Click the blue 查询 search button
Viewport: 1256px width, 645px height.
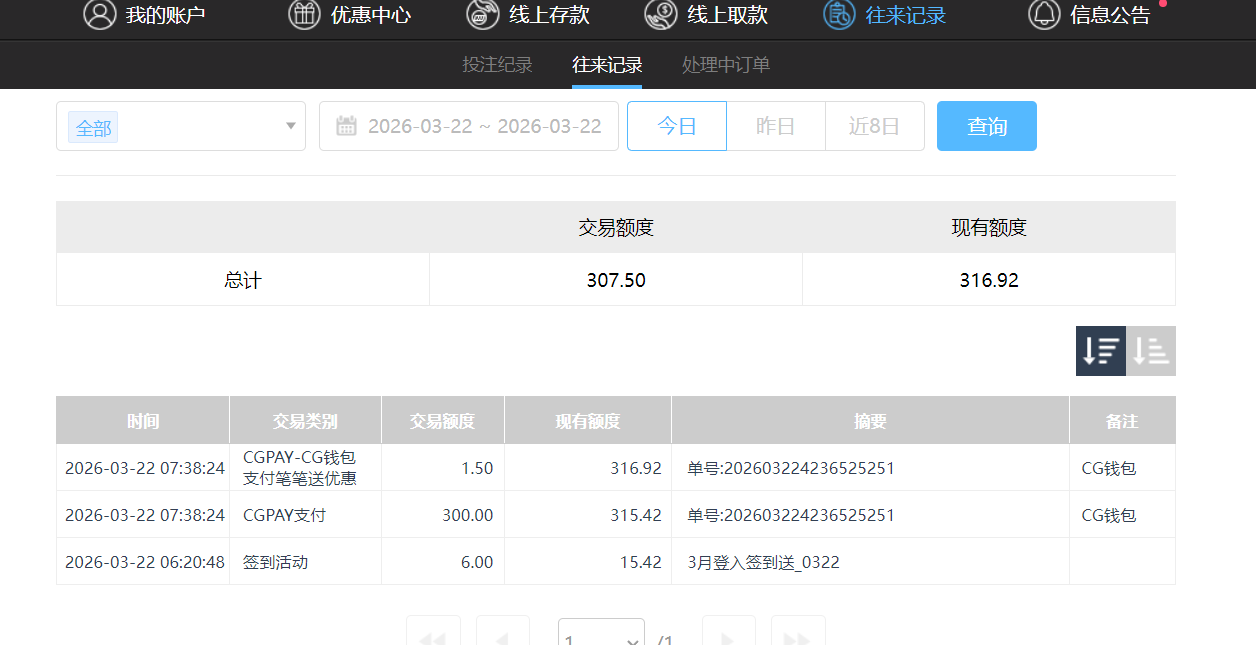(986, 125)
